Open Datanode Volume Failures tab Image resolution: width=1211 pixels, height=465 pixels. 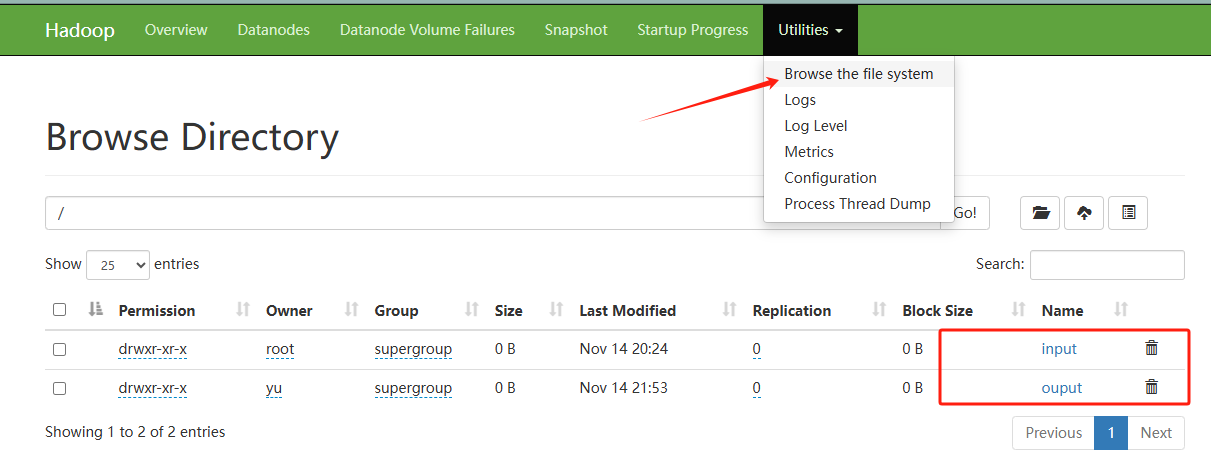(x=427, y=30)
